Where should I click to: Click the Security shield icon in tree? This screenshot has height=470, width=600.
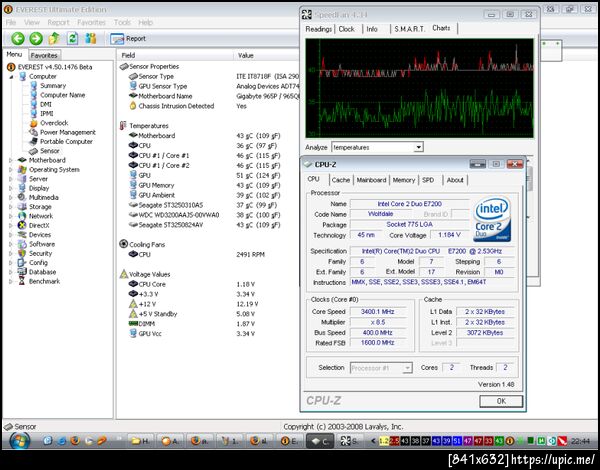point(22,253)
